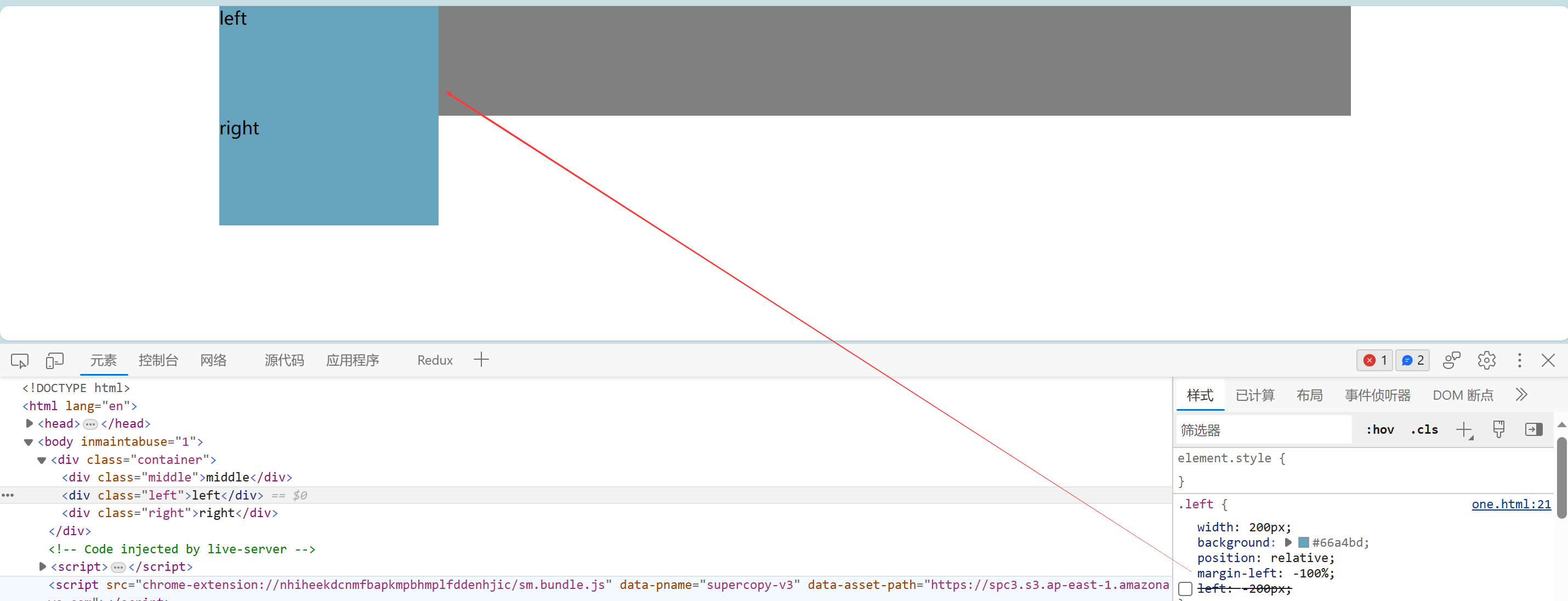Expand the background property value triangle
Screen dimensions: 1568x601
[x=1288, y=542]
